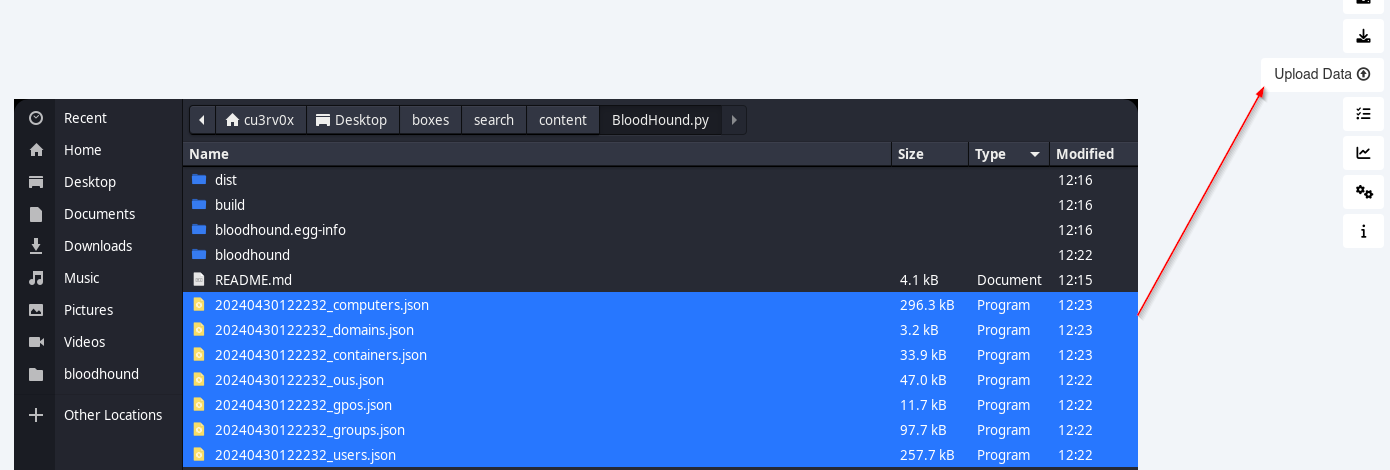
Task: Select 20240430122232_domains.json file
Action: [661, 330]
